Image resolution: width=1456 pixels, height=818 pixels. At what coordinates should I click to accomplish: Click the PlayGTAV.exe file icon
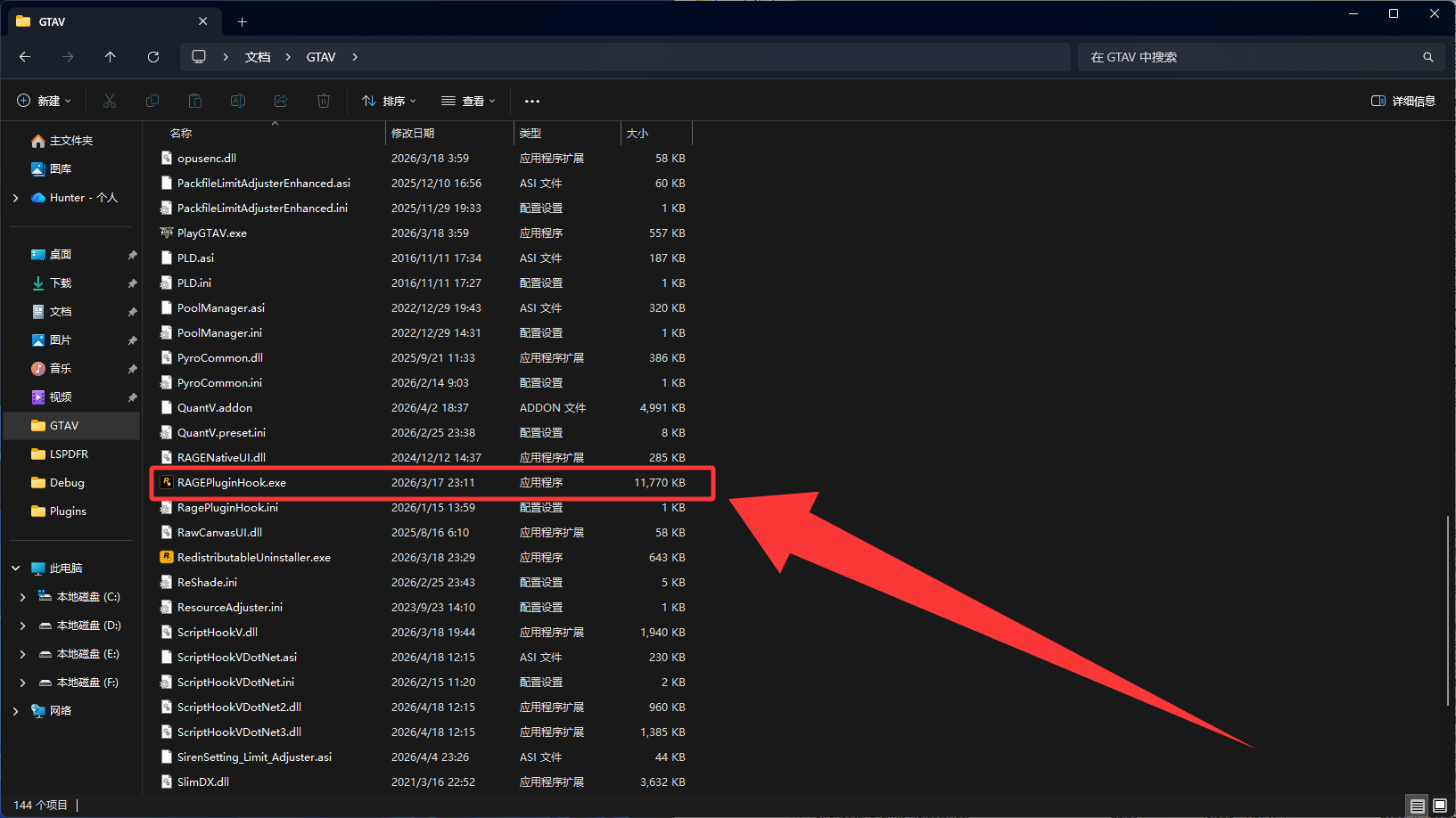(167, 233)
